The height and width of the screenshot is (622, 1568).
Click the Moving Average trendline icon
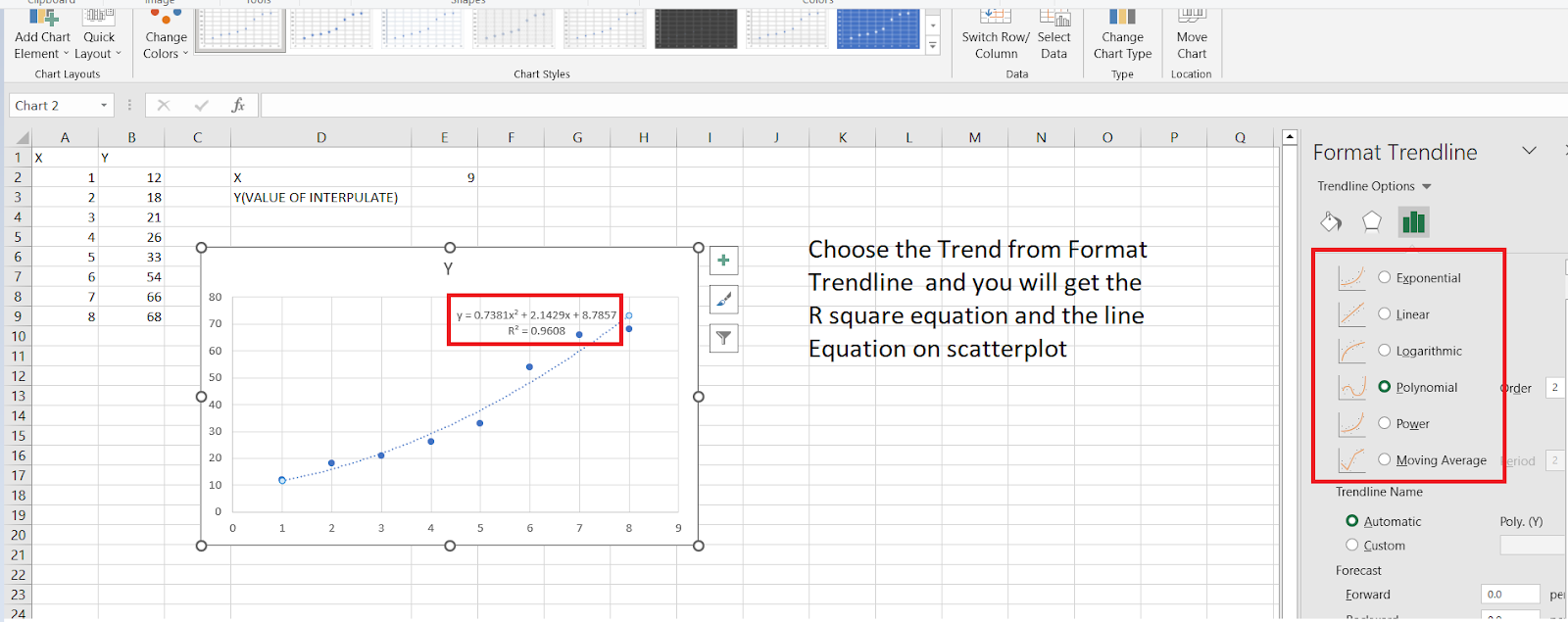pos(1351,459)
